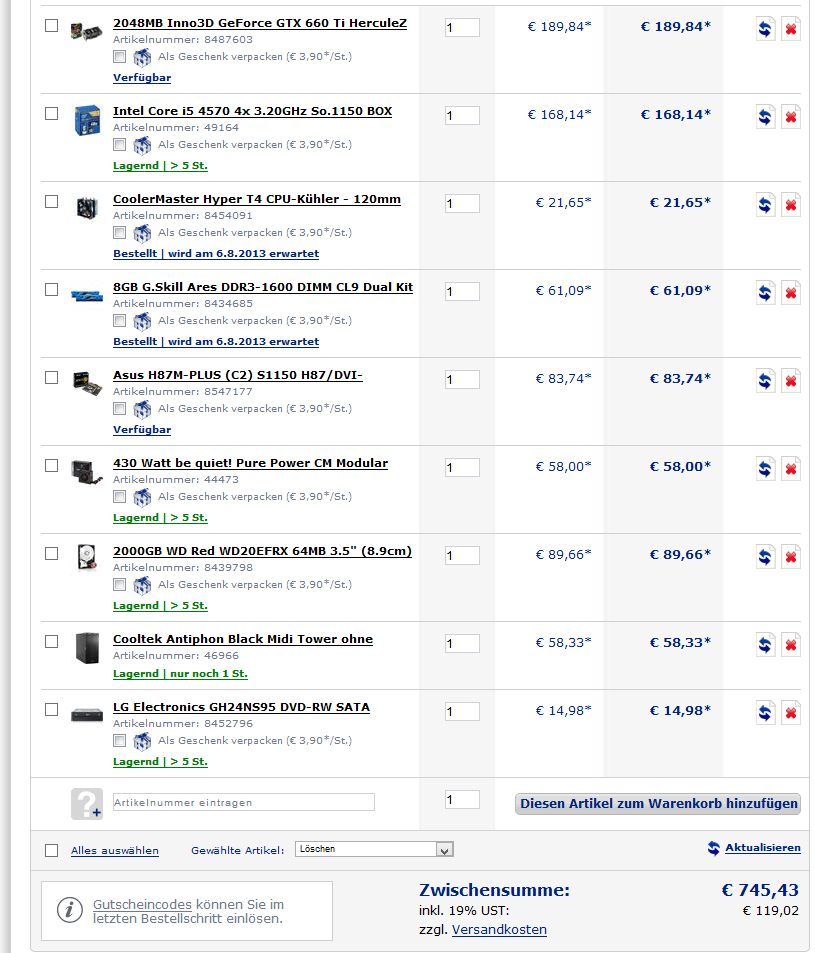
Task: Remove the LG GH24NS95 DVD-RW item
Action: point(791,713)
